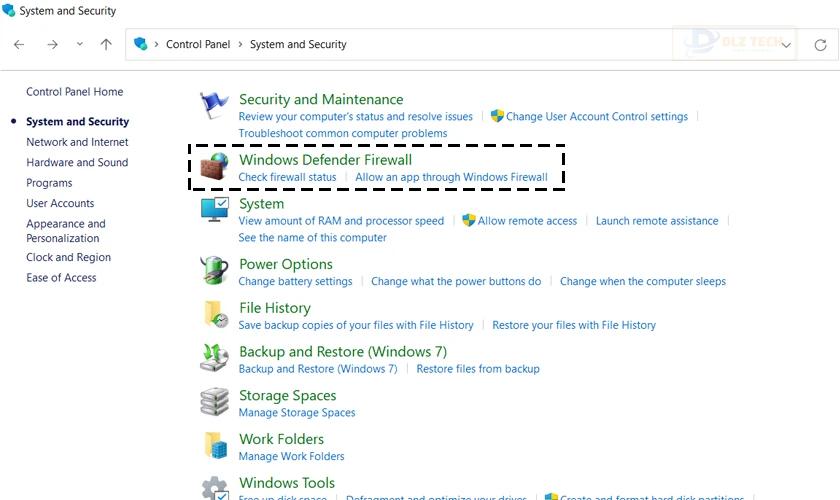Open Backup and Restore (Windows 7) heading
Image resolution: width=840 pixels, height=500 pixels.
click(343, 352)
